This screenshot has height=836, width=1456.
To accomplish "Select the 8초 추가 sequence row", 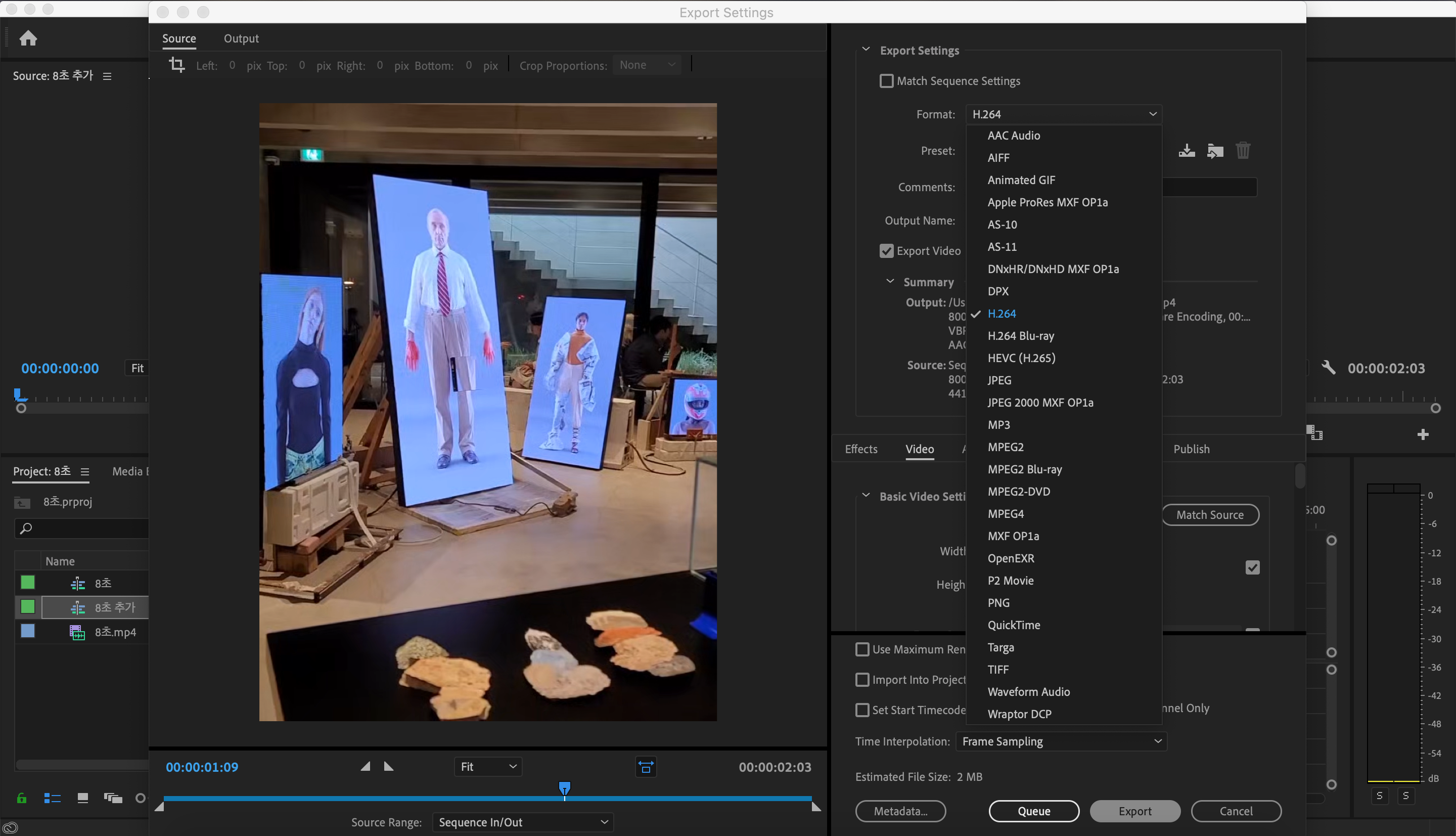I will tap(95, 607).
